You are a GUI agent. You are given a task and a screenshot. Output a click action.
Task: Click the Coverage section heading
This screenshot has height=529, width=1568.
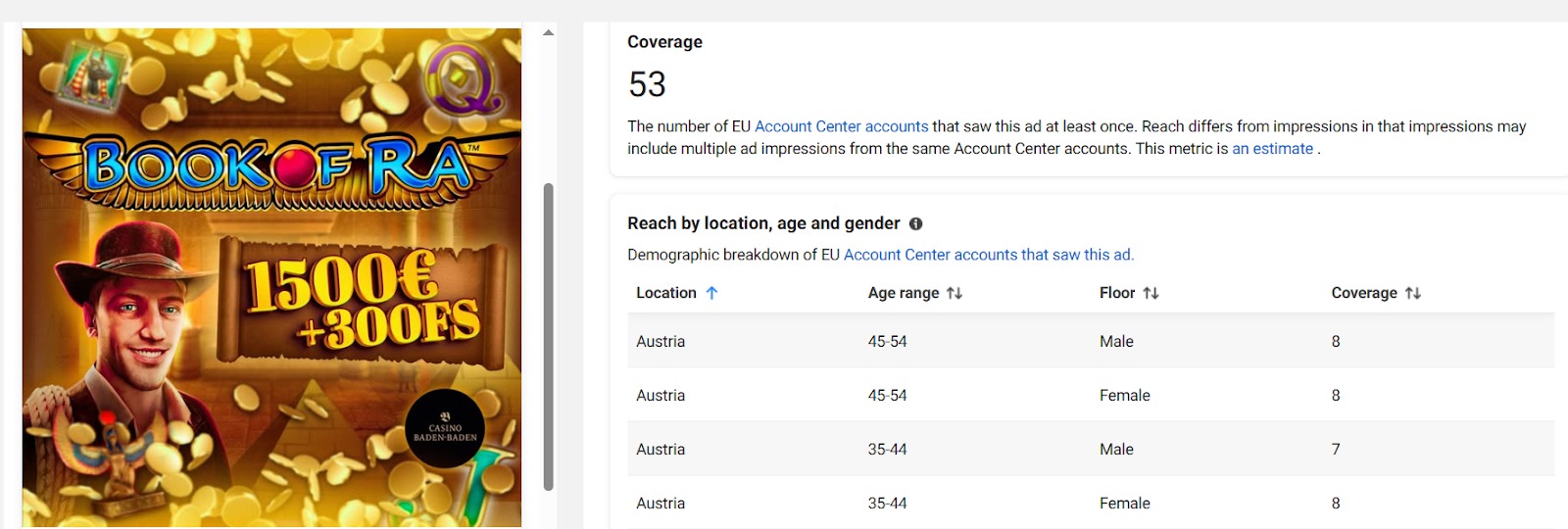point(664,42)
